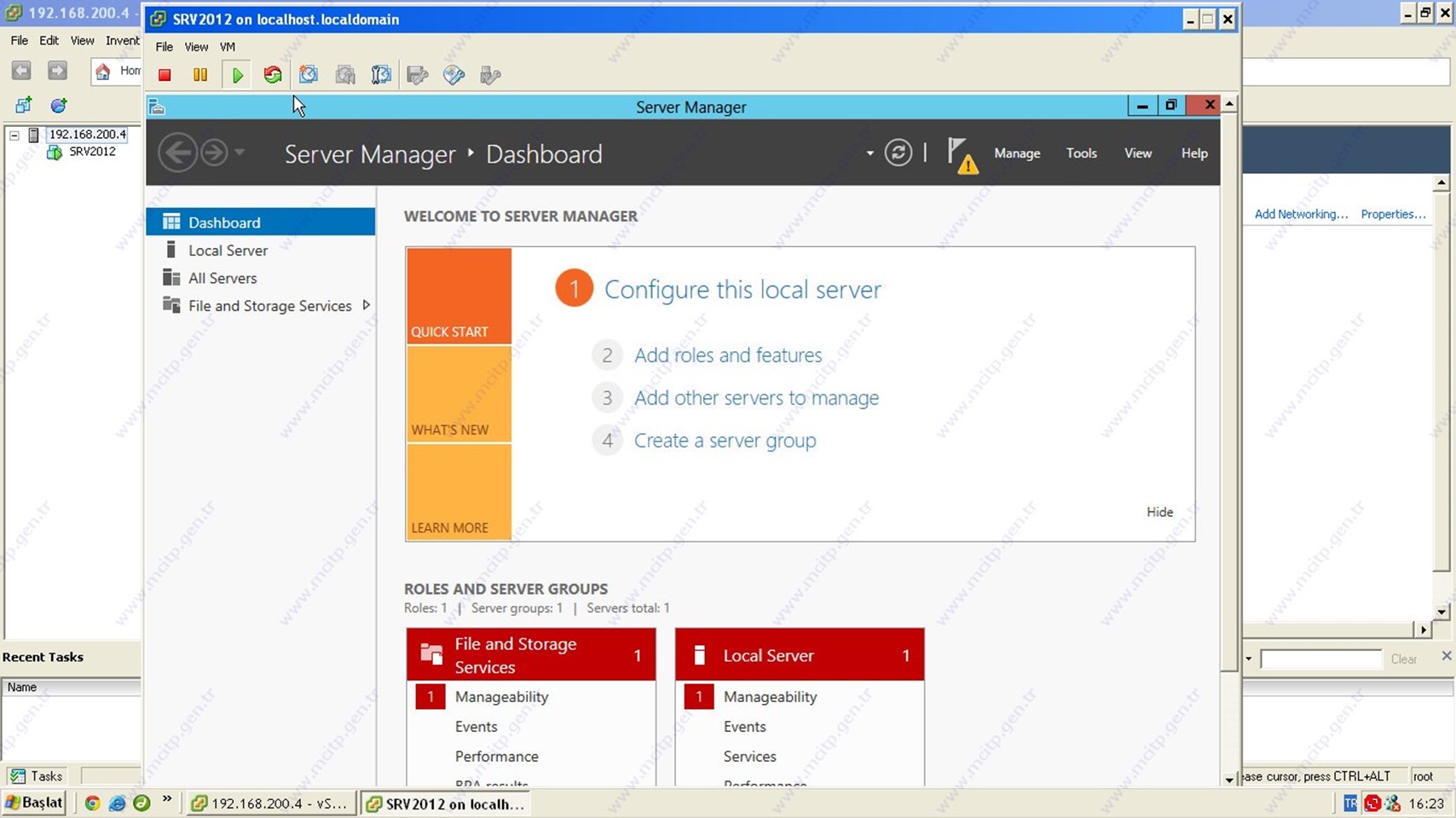Click the Messenger tray icon with red x
The image size is (1456, 818).
[x=1393, y=803]
